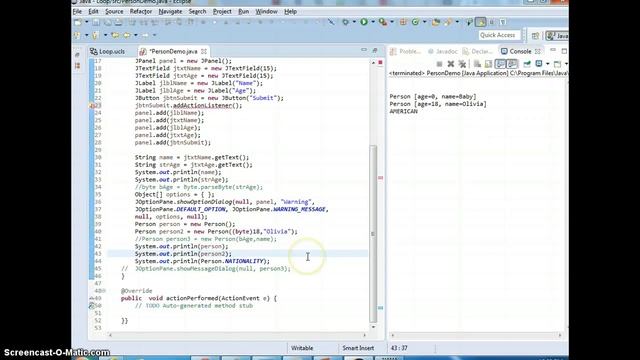640x360 pixels.
Task: Click the red error marker in overview ruler top
Action: (x=380, y=63)
